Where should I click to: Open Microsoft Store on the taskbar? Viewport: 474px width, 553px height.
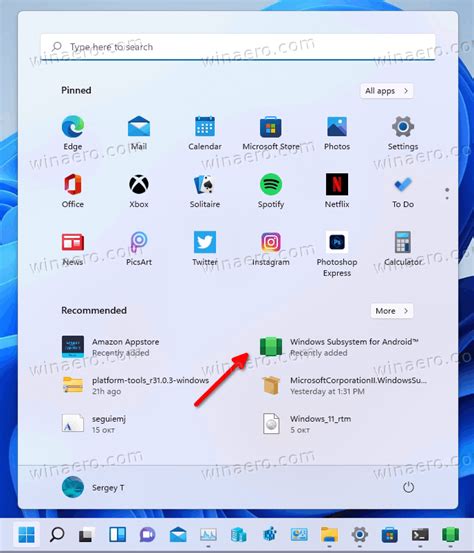coord(390,535)
